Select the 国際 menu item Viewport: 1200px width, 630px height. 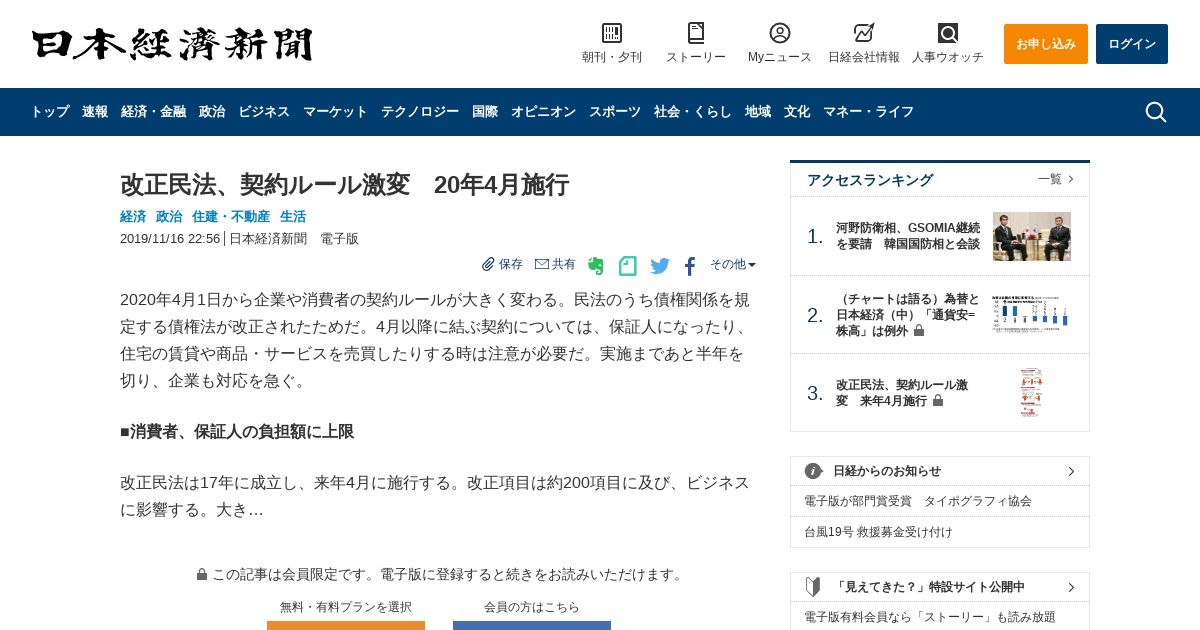[x=485, y=112]
